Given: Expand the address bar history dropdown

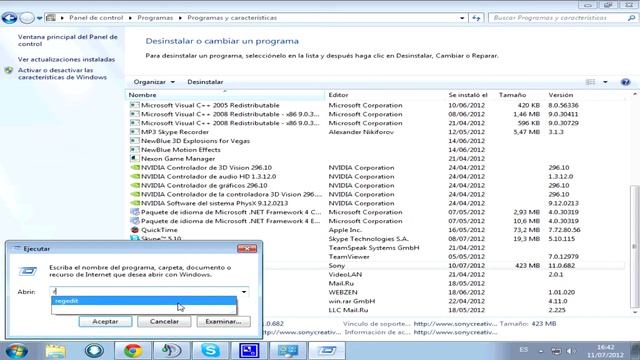Looking at the screenshot, I should tap(462, 18).
